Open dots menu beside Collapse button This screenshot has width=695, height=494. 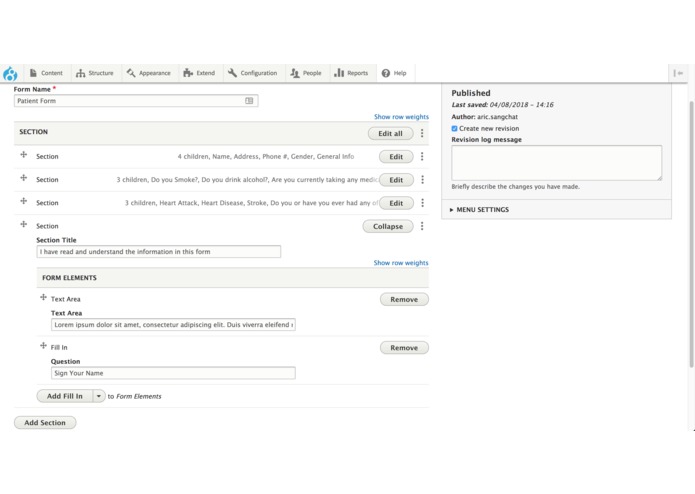pos(422,226)
